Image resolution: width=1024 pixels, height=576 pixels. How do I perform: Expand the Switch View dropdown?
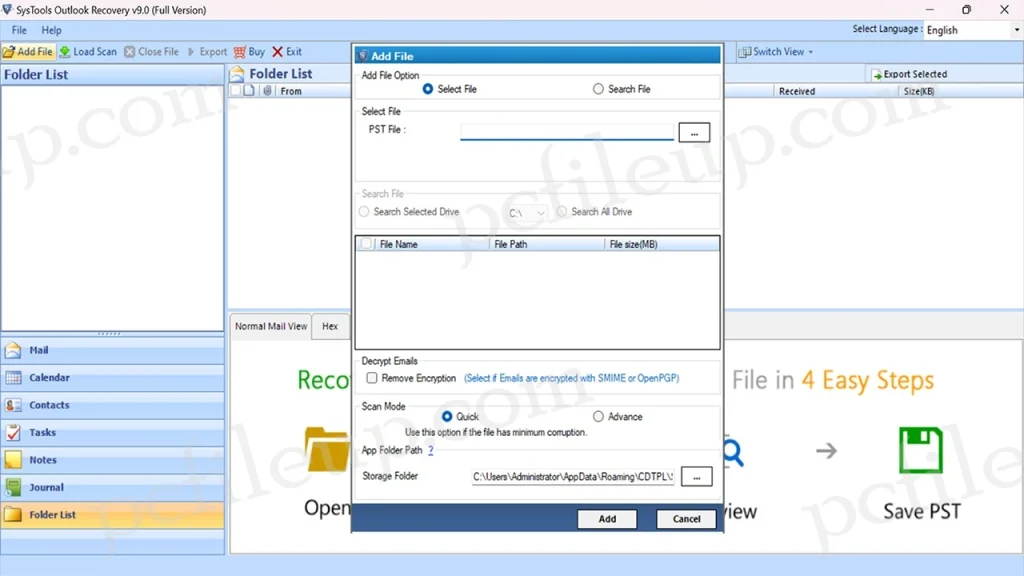pos(778,52)
